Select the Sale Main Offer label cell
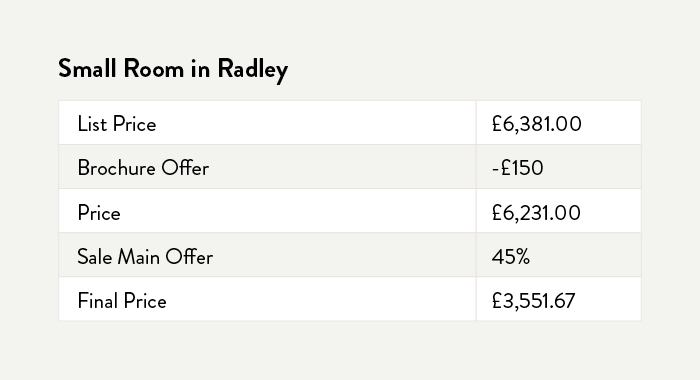 click(267, 255)
